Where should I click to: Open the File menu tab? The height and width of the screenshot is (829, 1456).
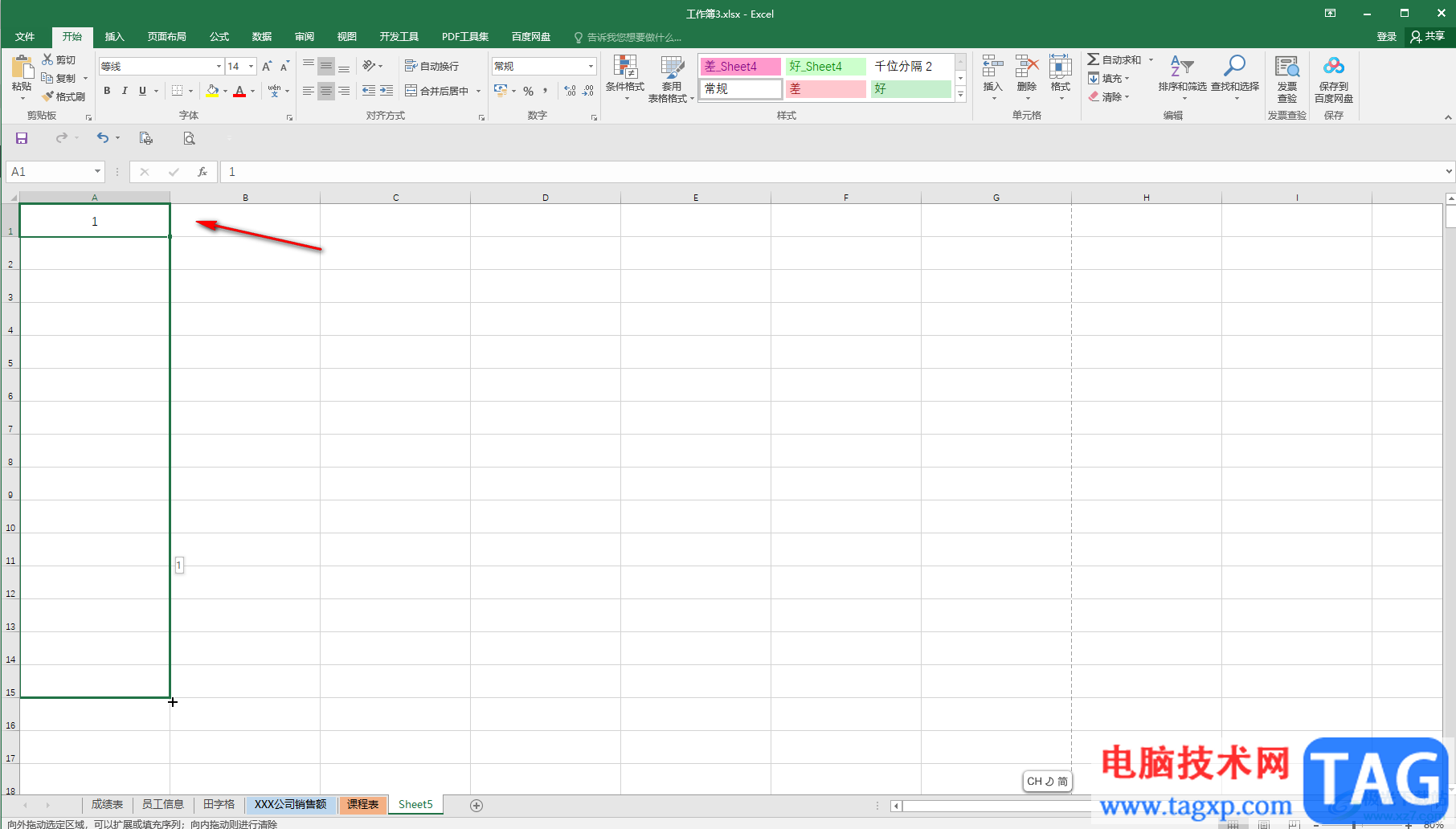(x=25, y=37)
